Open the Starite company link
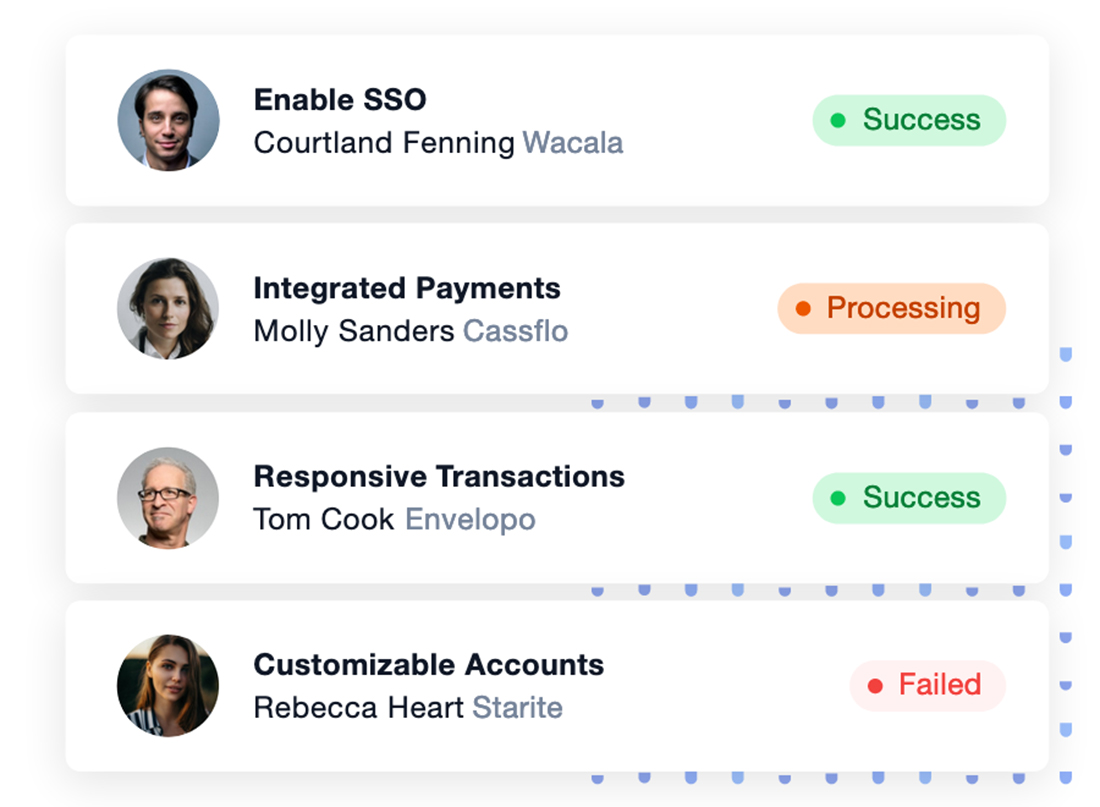 pyautogui.click(x=518, y=707)
